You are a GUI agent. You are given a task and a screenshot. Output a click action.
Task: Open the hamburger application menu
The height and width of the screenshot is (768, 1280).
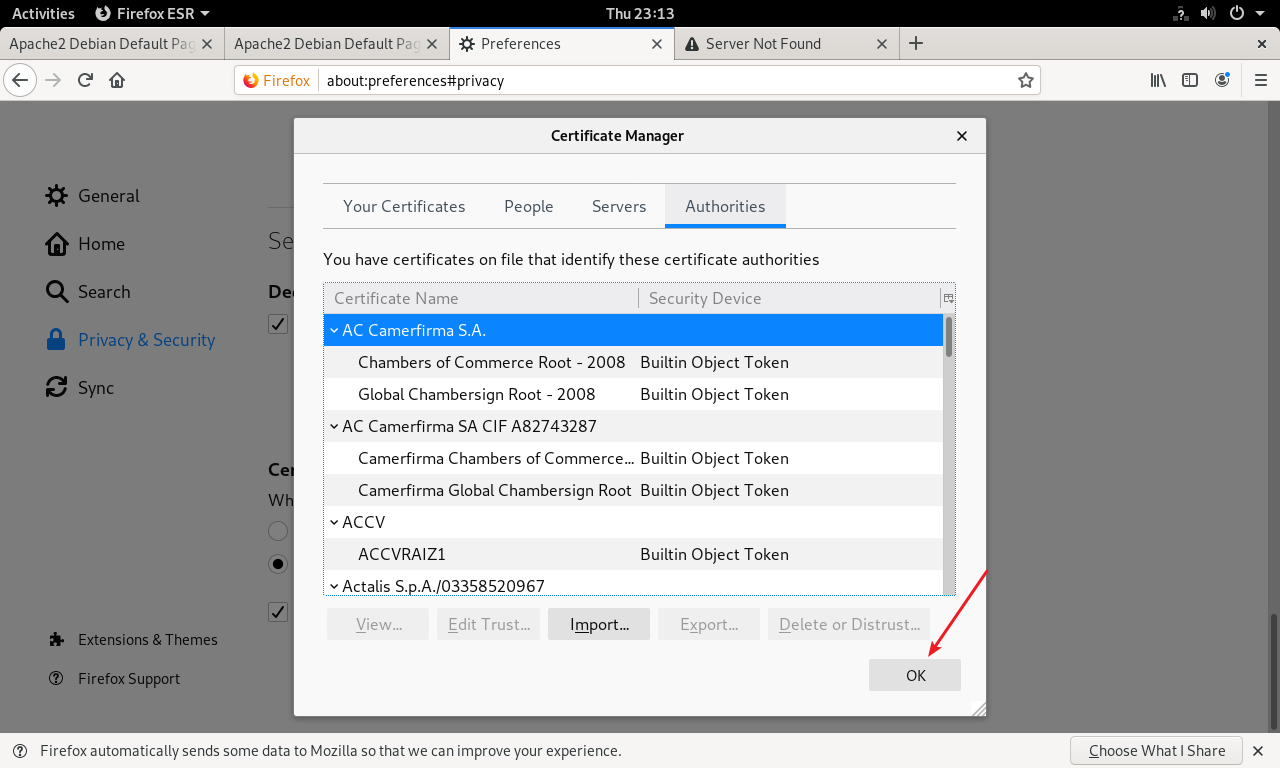click(1261, 80)
